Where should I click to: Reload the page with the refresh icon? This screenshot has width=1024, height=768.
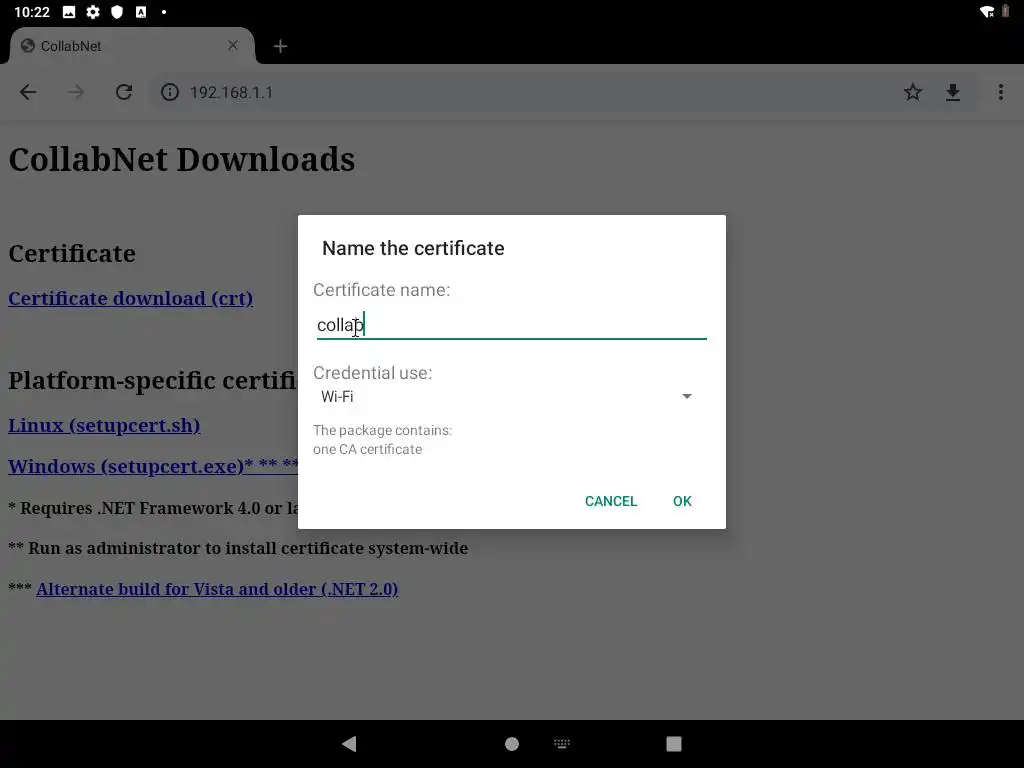tap(124, 92)
